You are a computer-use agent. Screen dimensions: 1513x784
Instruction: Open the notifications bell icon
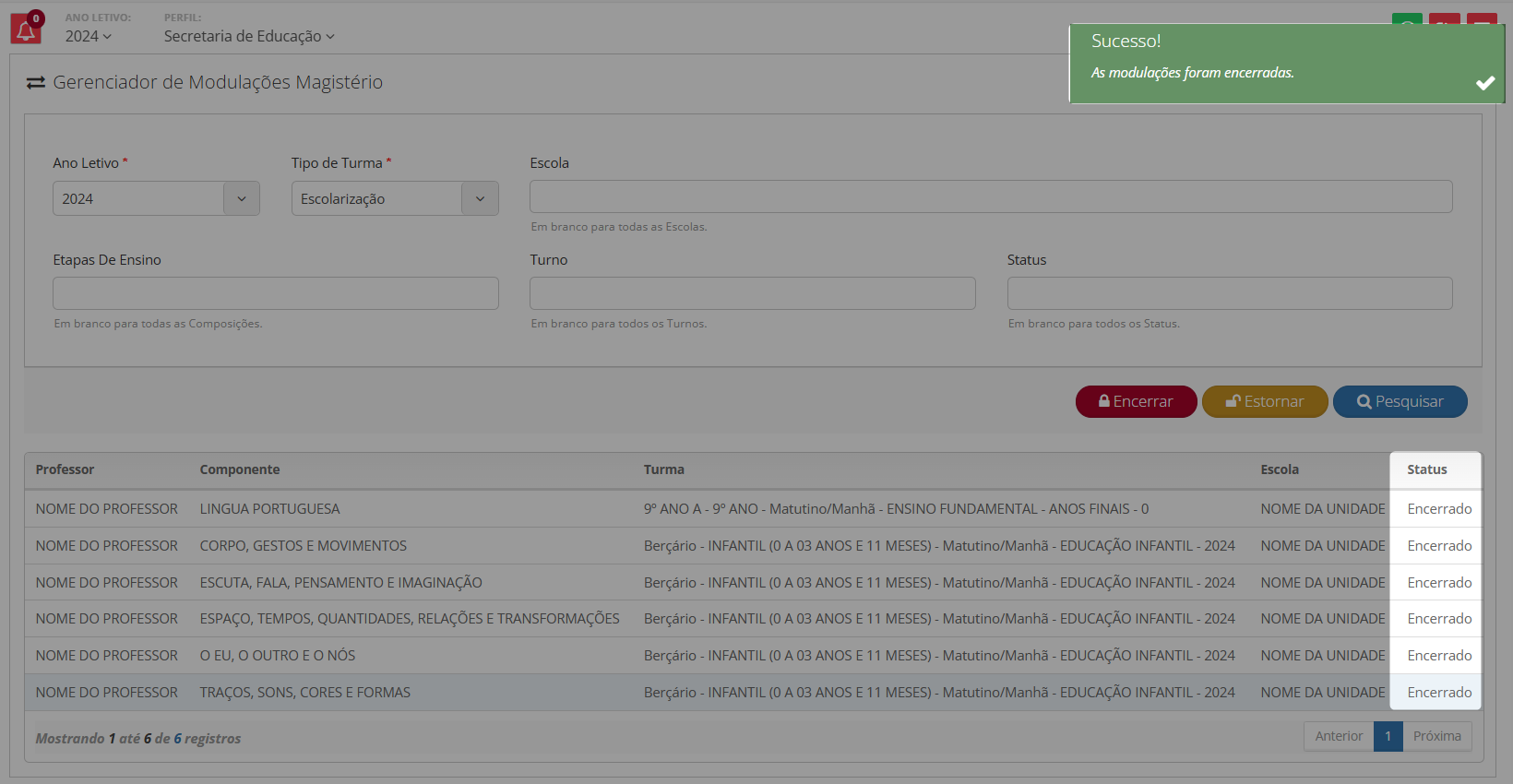26,30
